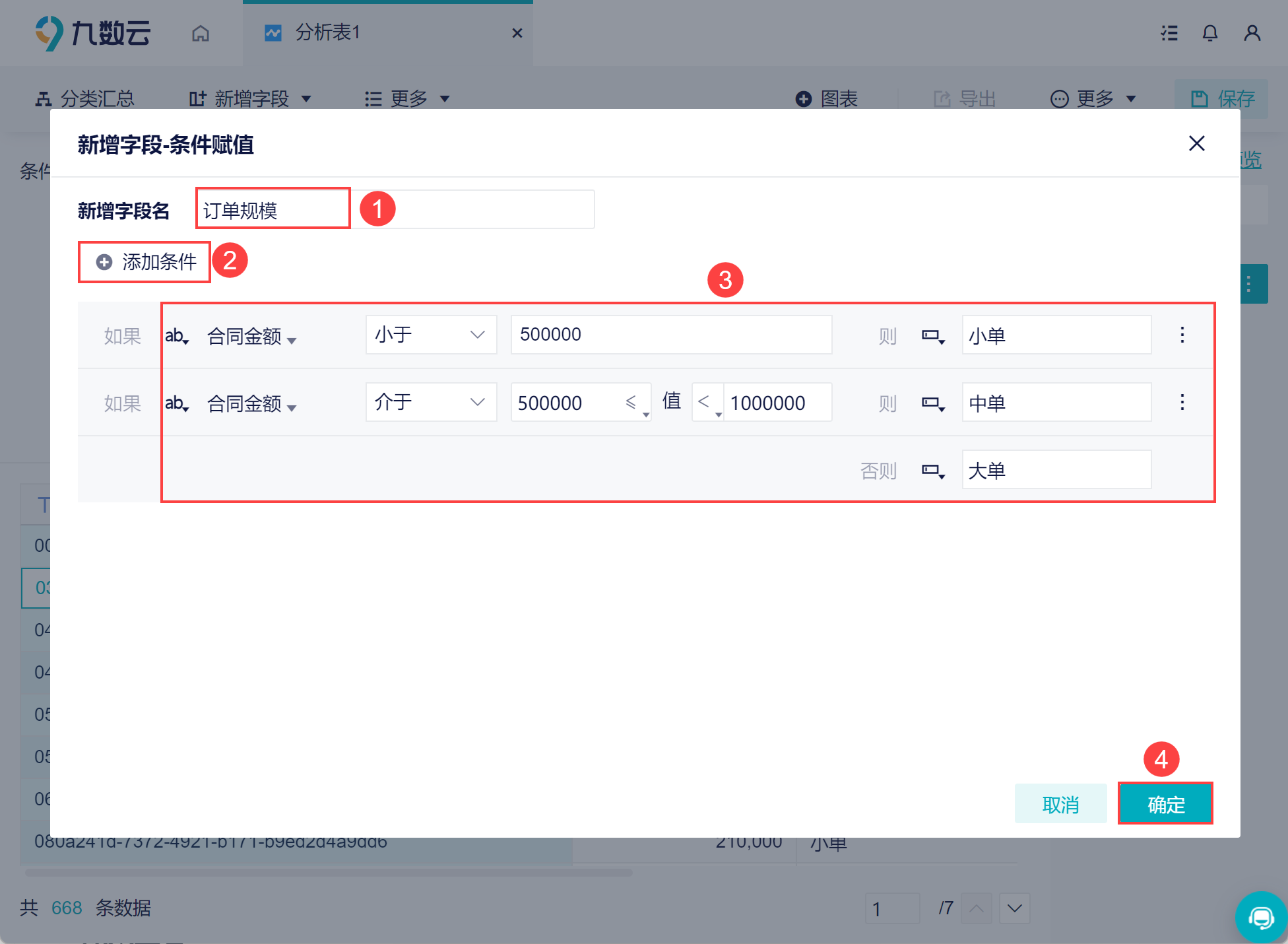Viewport: 1288px width, 944px height.
Task: Click value-type icon beside 大单 field
Action: point(933,471)
